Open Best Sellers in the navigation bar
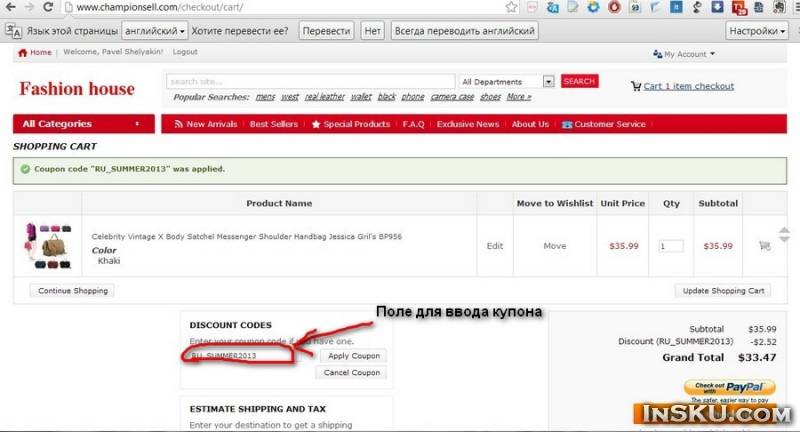This screenshot has height=432, width=800. (x=273, y=124)
